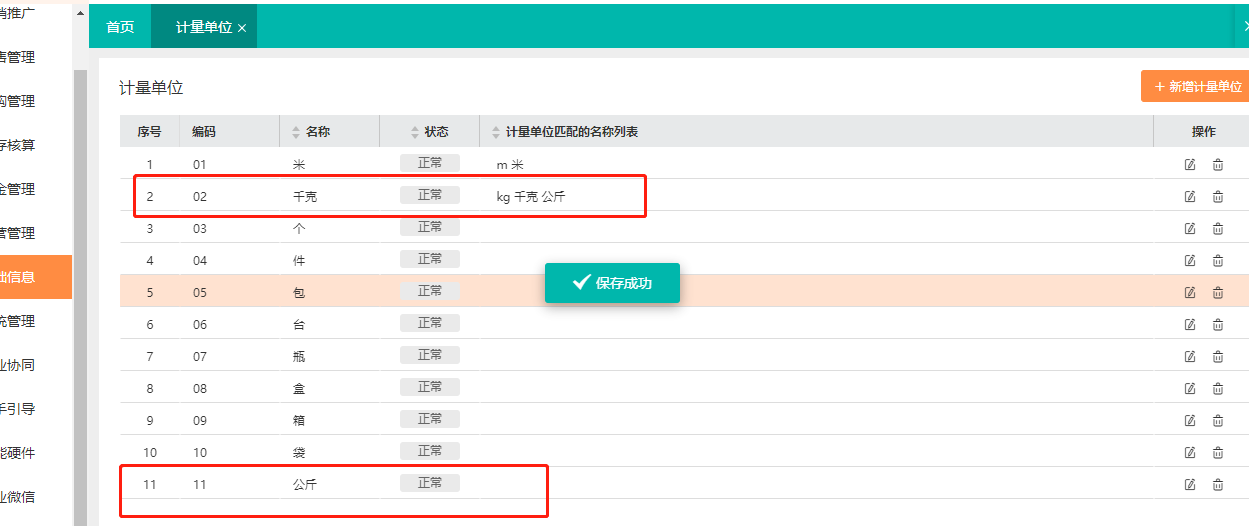The image size is (1249, 526).
Task: Edit the 台 unit row
Action: coord(1190,325)
